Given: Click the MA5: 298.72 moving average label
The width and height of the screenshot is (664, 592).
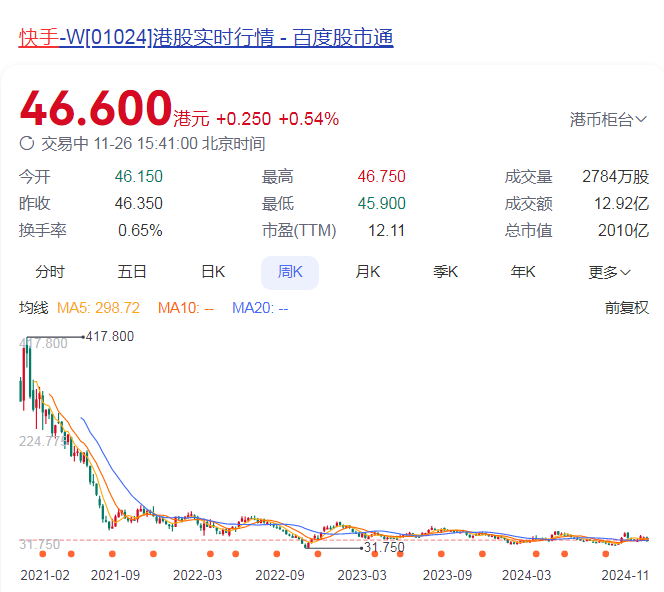Looking at the screenshot, I should [x=98, y=308].
